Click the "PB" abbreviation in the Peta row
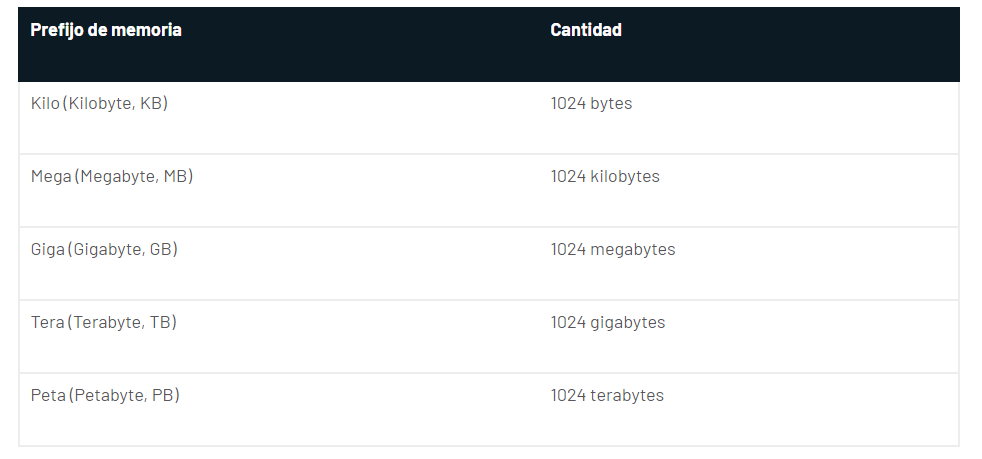 [x=163, y=395]
